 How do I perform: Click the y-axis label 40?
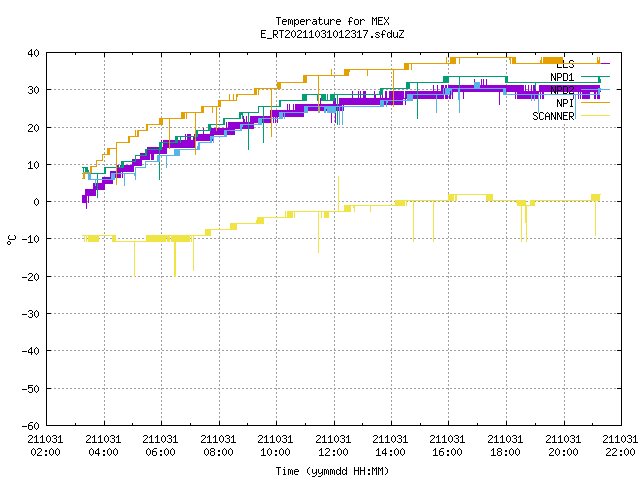33,53
